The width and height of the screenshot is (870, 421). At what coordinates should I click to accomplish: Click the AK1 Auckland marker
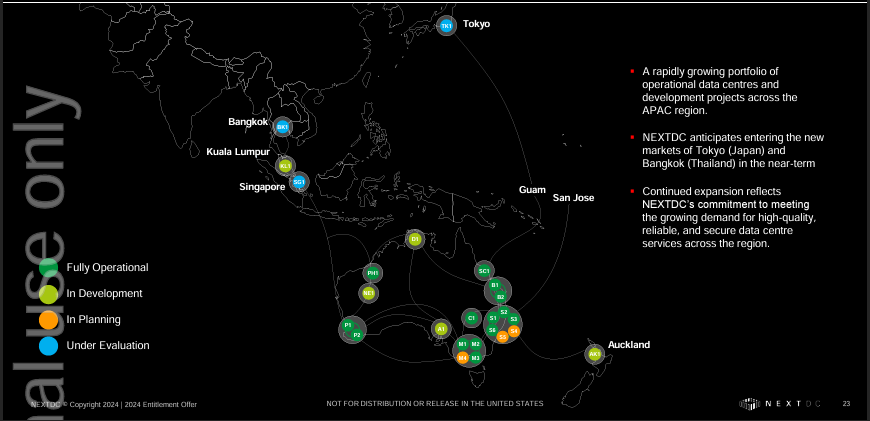[x=594, y=354]
